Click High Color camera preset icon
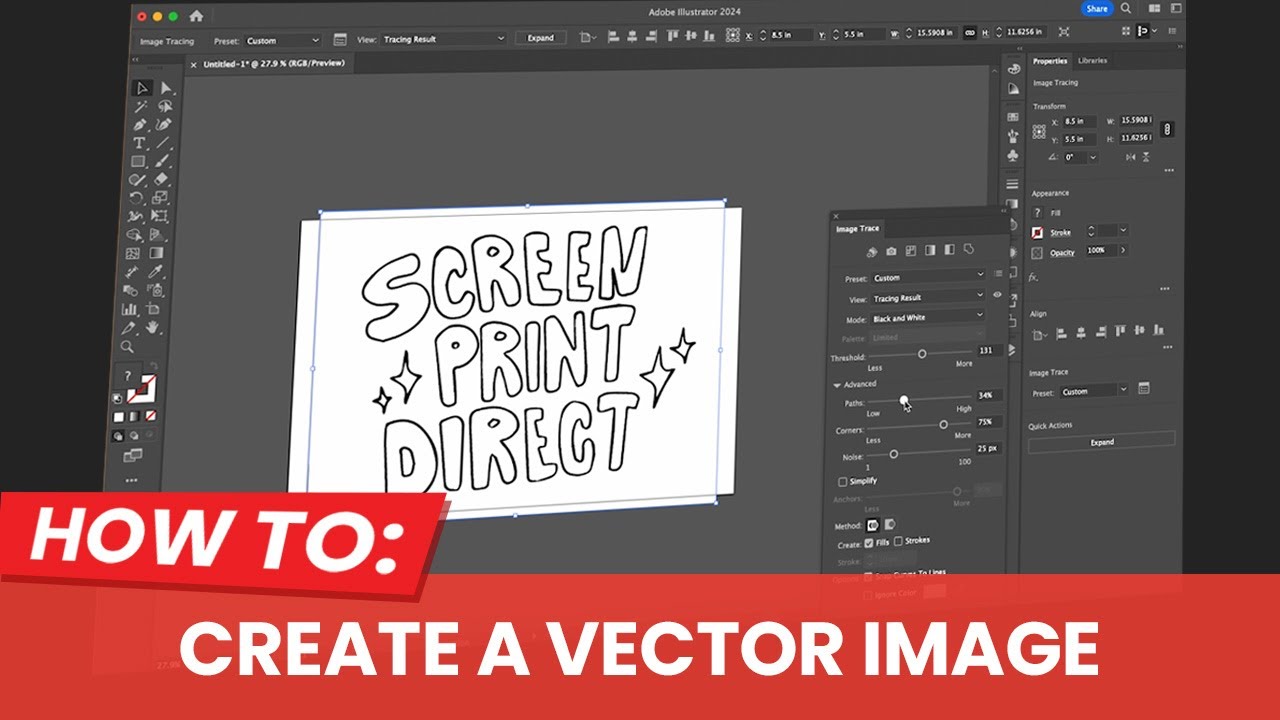The height and width of the screenshot is (720, 1280). point(891,251)
